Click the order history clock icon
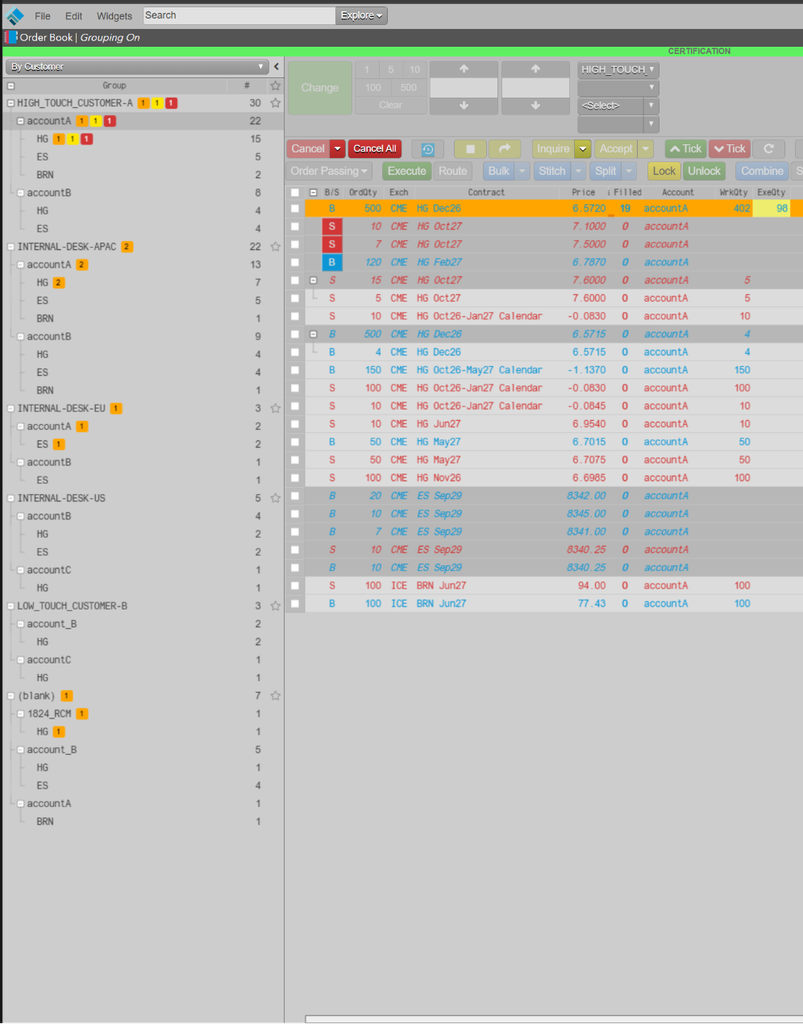 (x=428, y=149)
